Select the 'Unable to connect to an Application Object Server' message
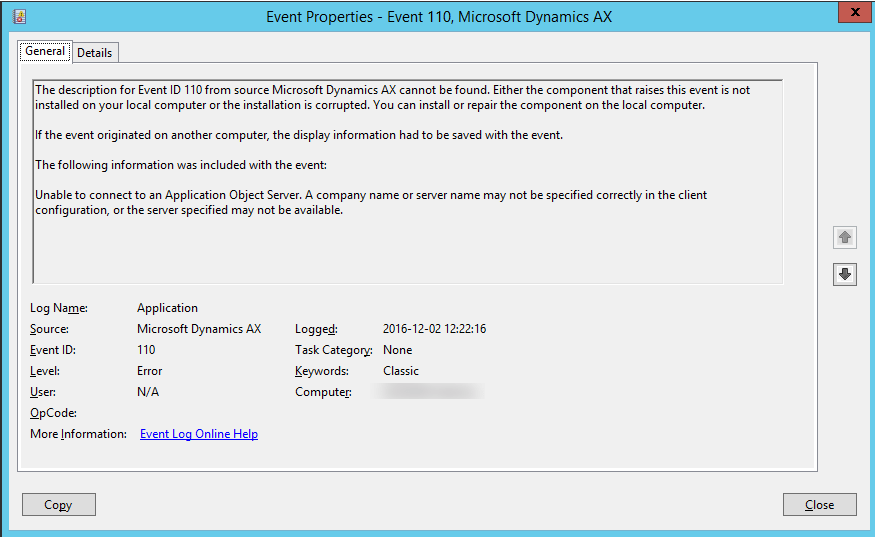 click(371, 202)
